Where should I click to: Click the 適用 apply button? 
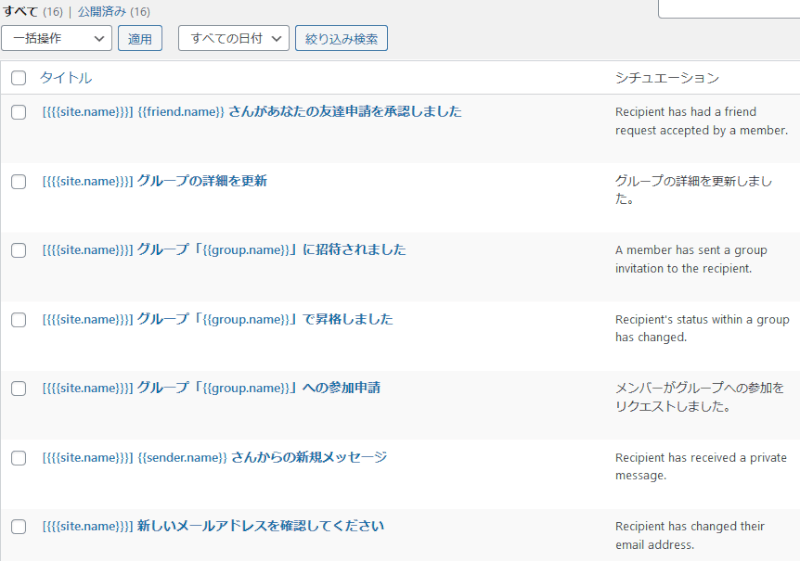tap(140, 38)
